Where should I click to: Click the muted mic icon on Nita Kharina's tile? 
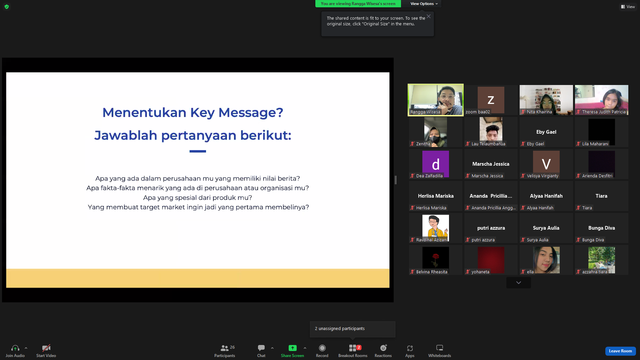523,112
